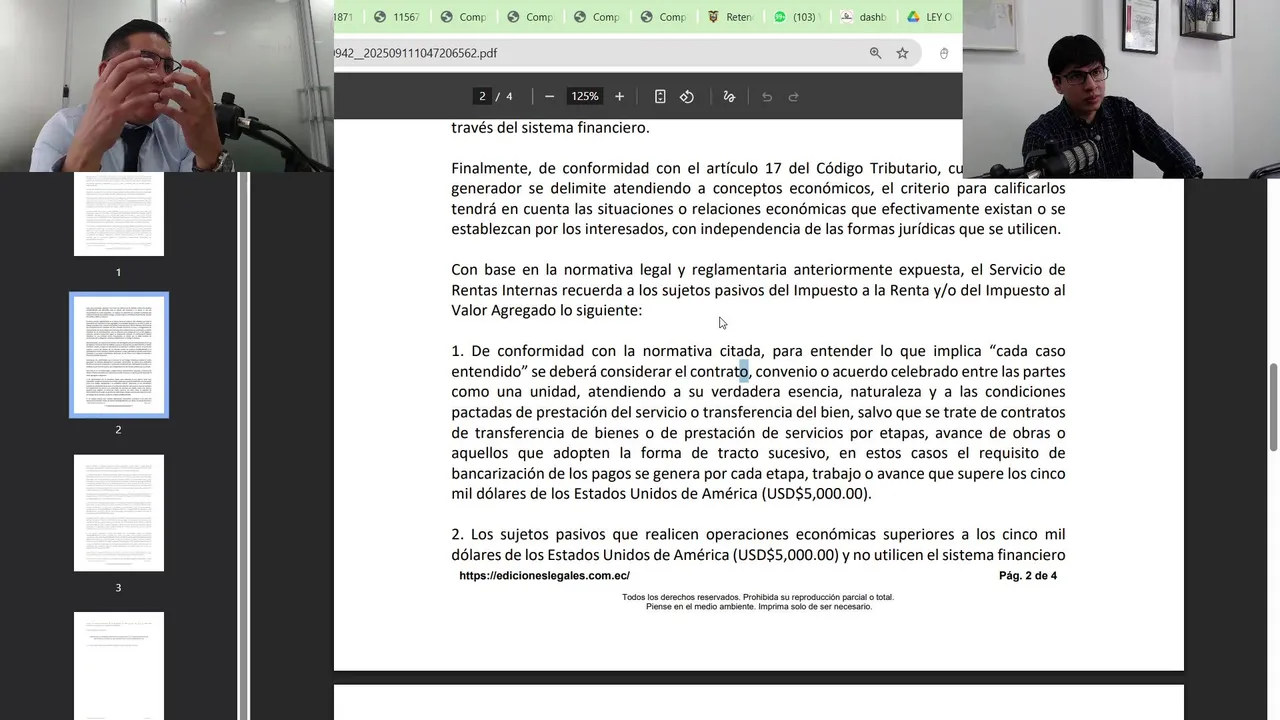Image resolution: width=1280 pixels, height=720 pixels.
Task: Bookmark this page with the star icon
Action: point(902,53)
